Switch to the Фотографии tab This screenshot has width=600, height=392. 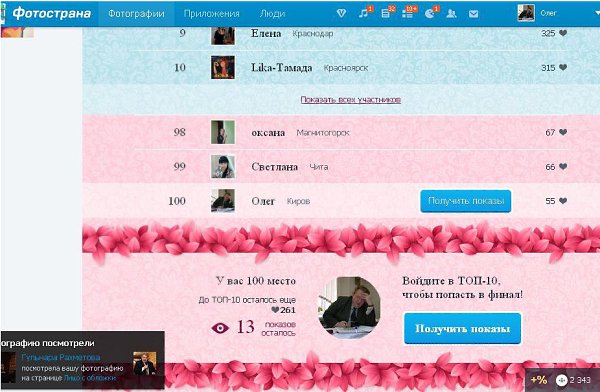pos(136,13)
